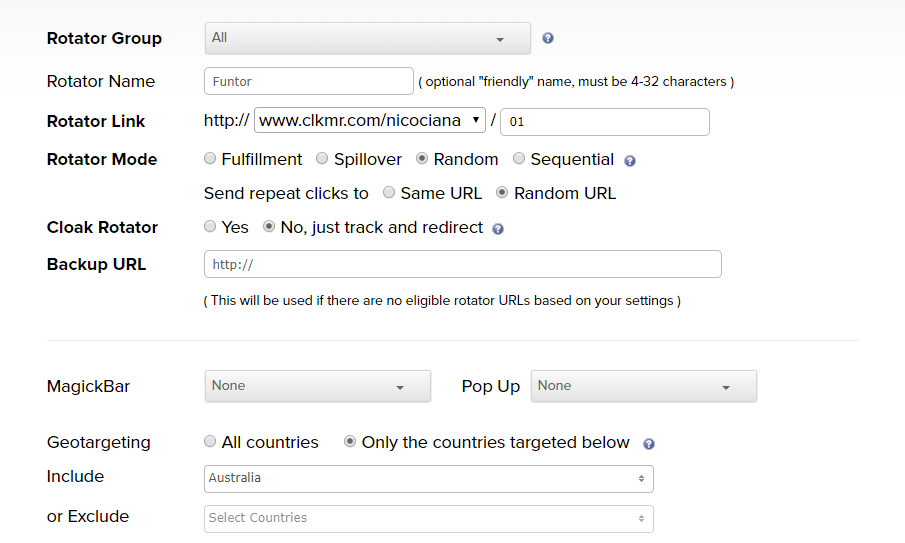This screenshot has height=543, width=905.
Task: Open the rotator link domain dropdown
Action: pyautogui.click(x=369, y=121)
